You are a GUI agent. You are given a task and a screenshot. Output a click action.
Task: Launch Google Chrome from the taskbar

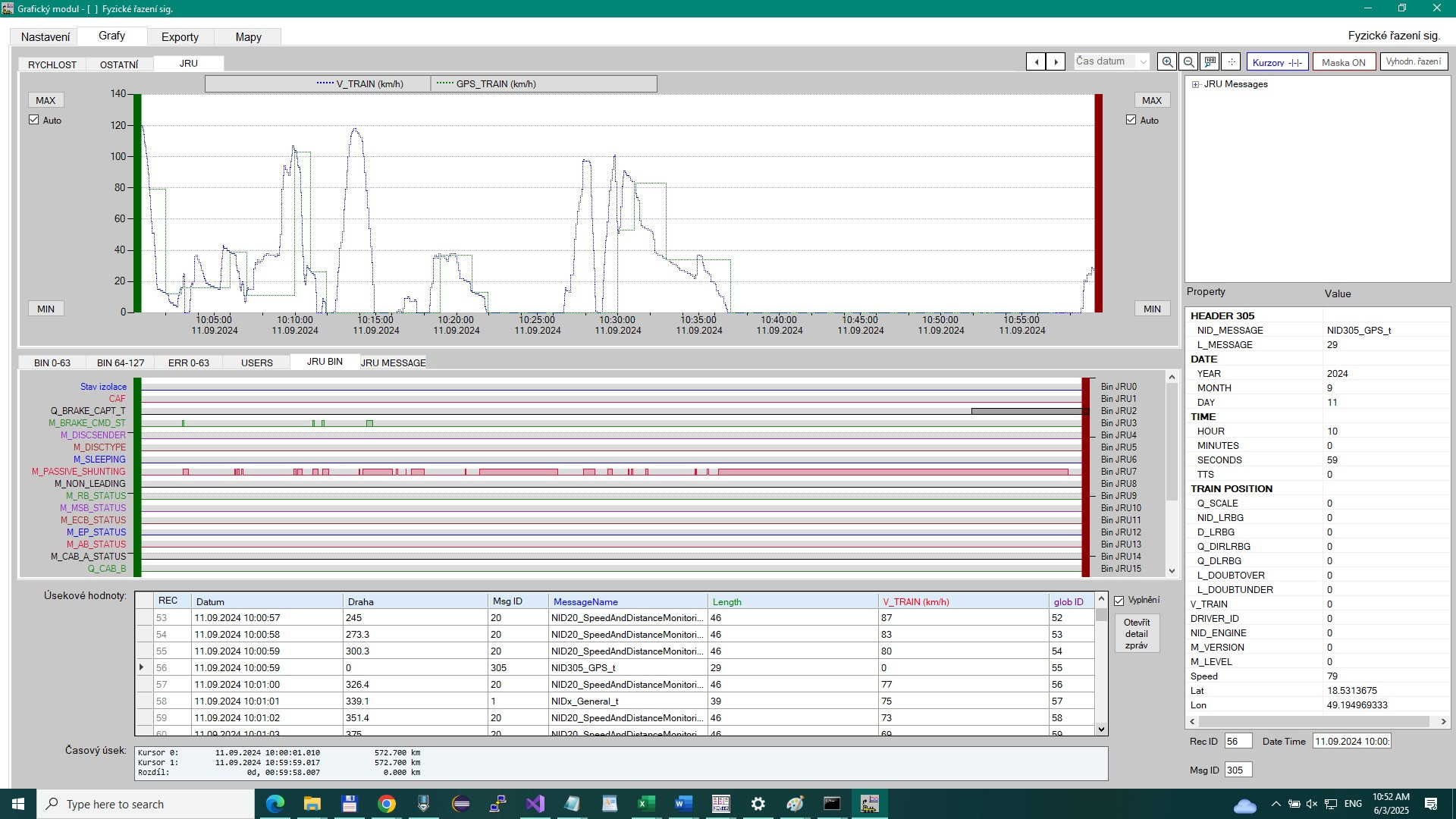(386, 804)
